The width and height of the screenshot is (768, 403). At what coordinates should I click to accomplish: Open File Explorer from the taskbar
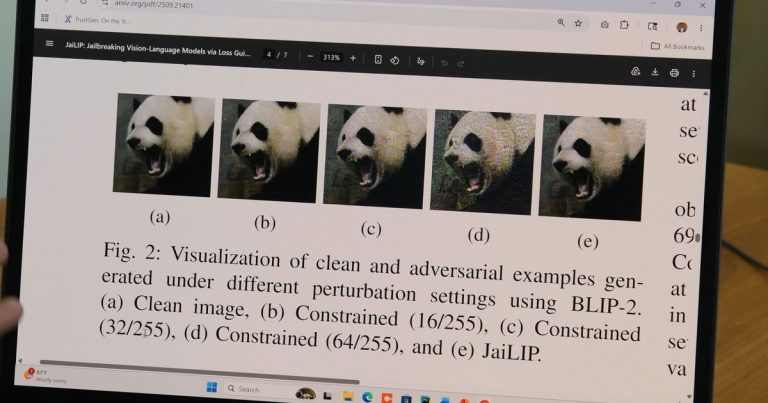coord(348,396)
